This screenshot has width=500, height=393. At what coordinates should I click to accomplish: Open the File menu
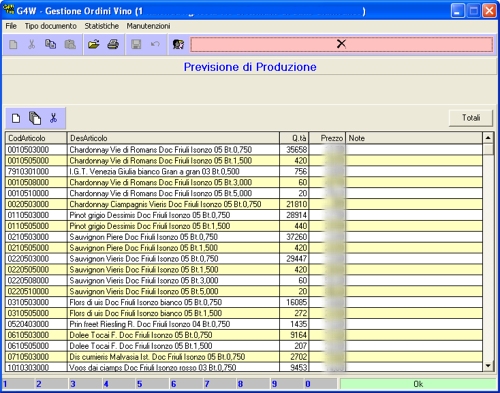coord(11,26)
